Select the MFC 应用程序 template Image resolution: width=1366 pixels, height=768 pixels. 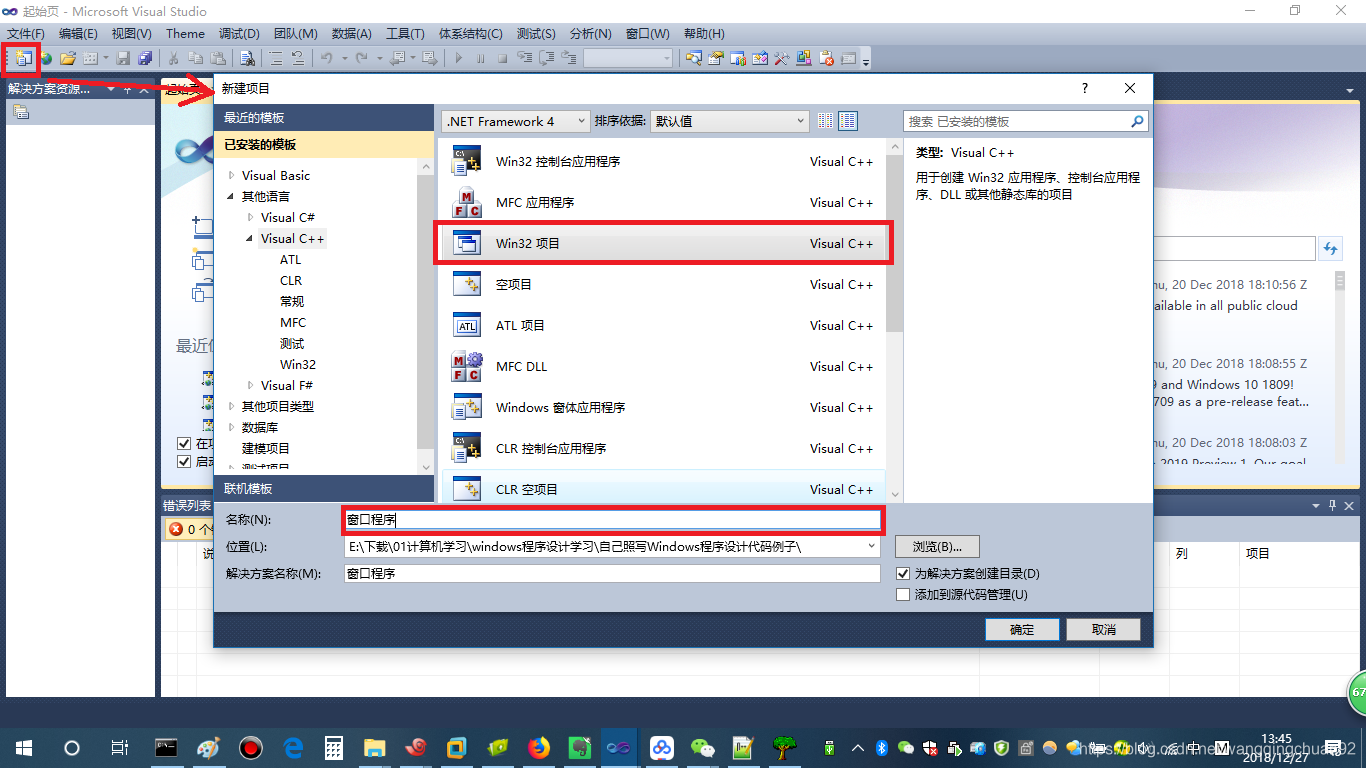point(663,202)
